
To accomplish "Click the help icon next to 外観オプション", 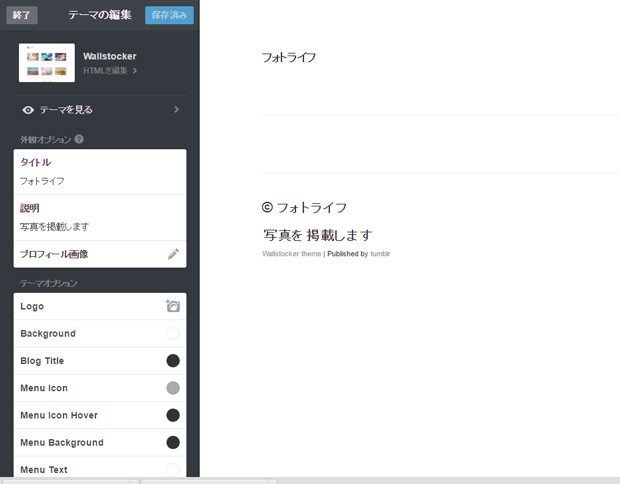I will 79,139.
